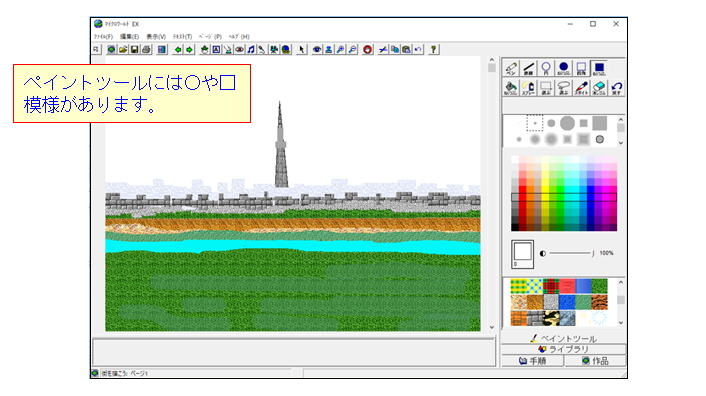Select the eraser tool
Viewport: 706px width, 396px height.
pyautogui.click(x=599, y=88)
